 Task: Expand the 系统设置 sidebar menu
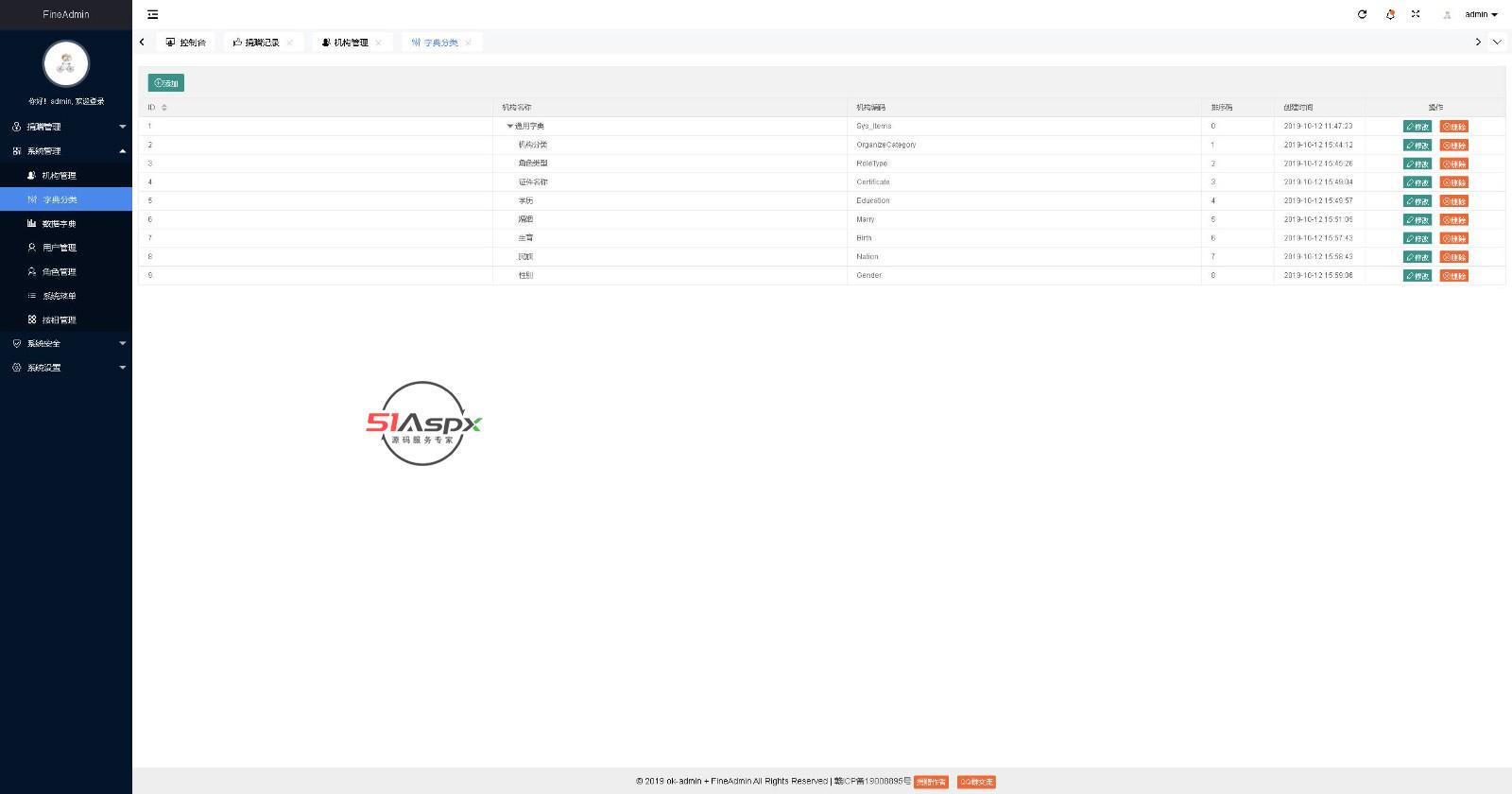tap(66, 368)
